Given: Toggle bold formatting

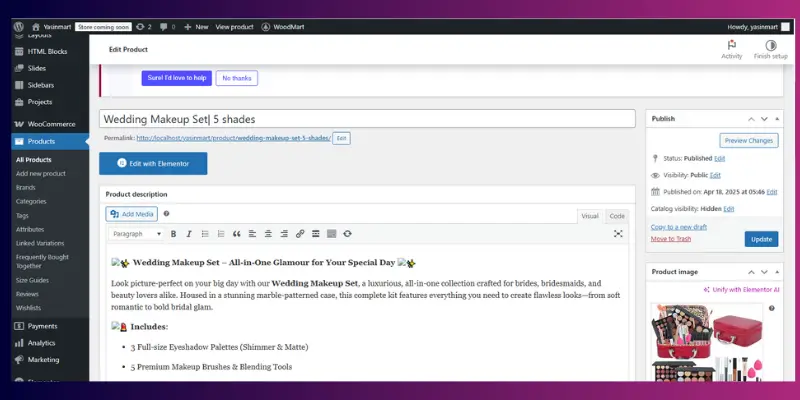Looking at the screenshot, I should pos(173,234).
